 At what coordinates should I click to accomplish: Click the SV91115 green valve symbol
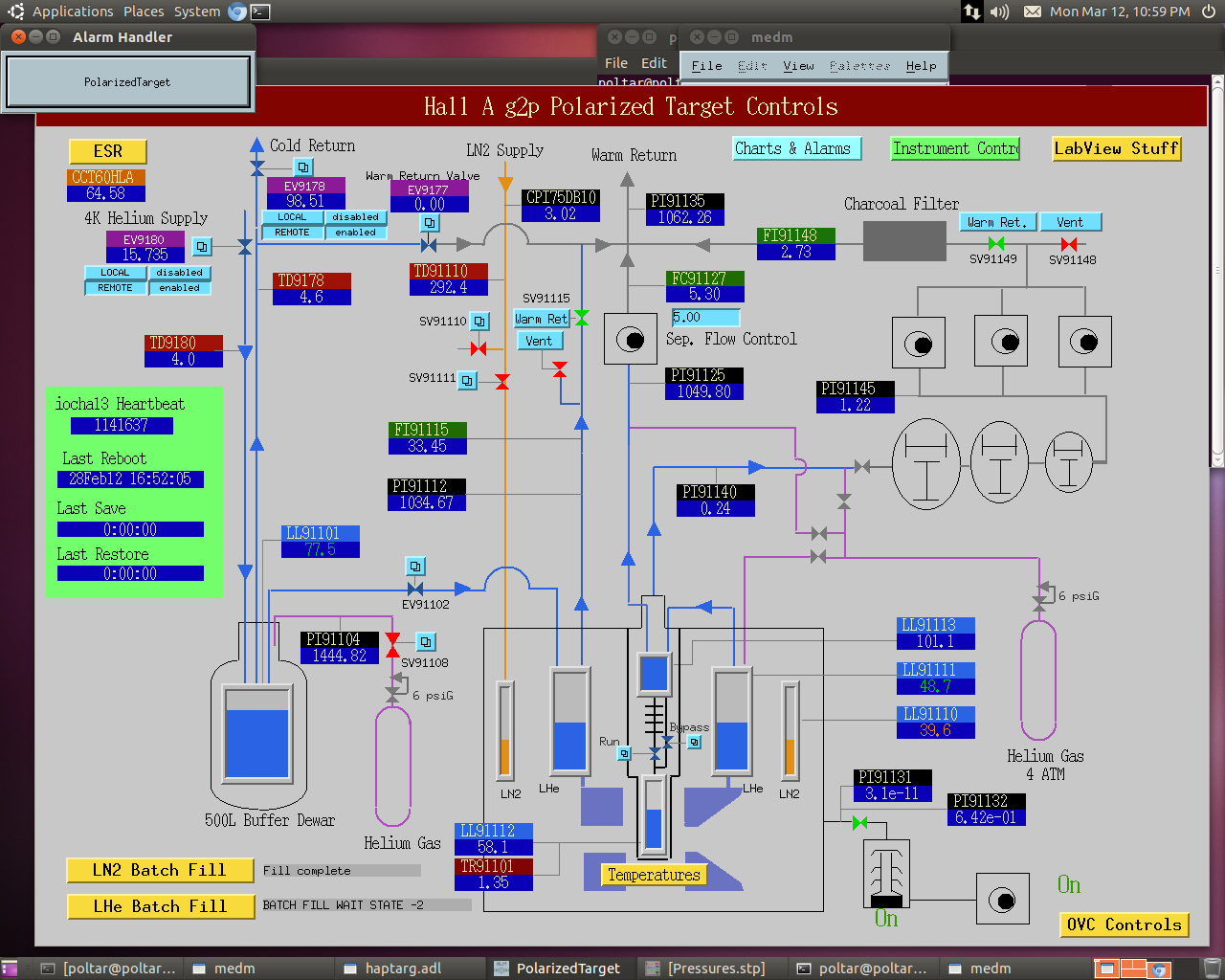(x=581, y=318)
